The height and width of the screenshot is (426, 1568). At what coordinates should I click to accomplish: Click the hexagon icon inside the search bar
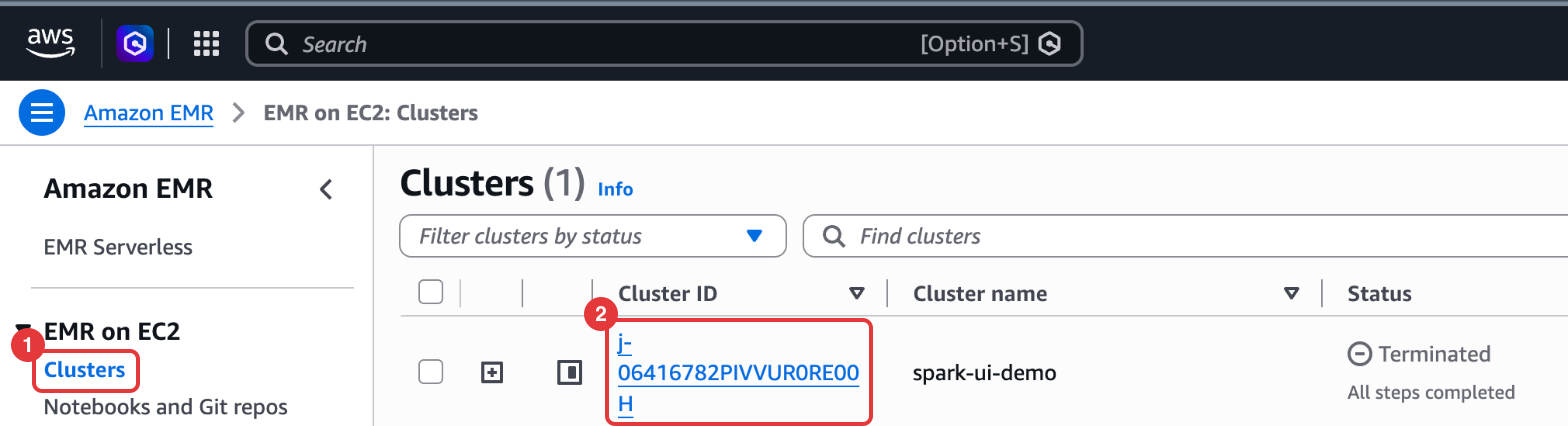[x=1049, y=44]
